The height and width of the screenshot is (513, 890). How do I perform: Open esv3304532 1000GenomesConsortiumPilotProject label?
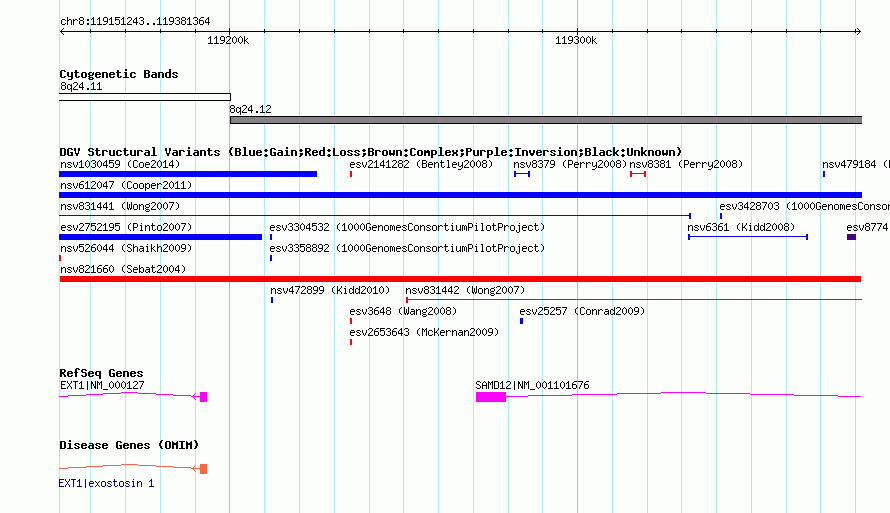pos(407,227)
